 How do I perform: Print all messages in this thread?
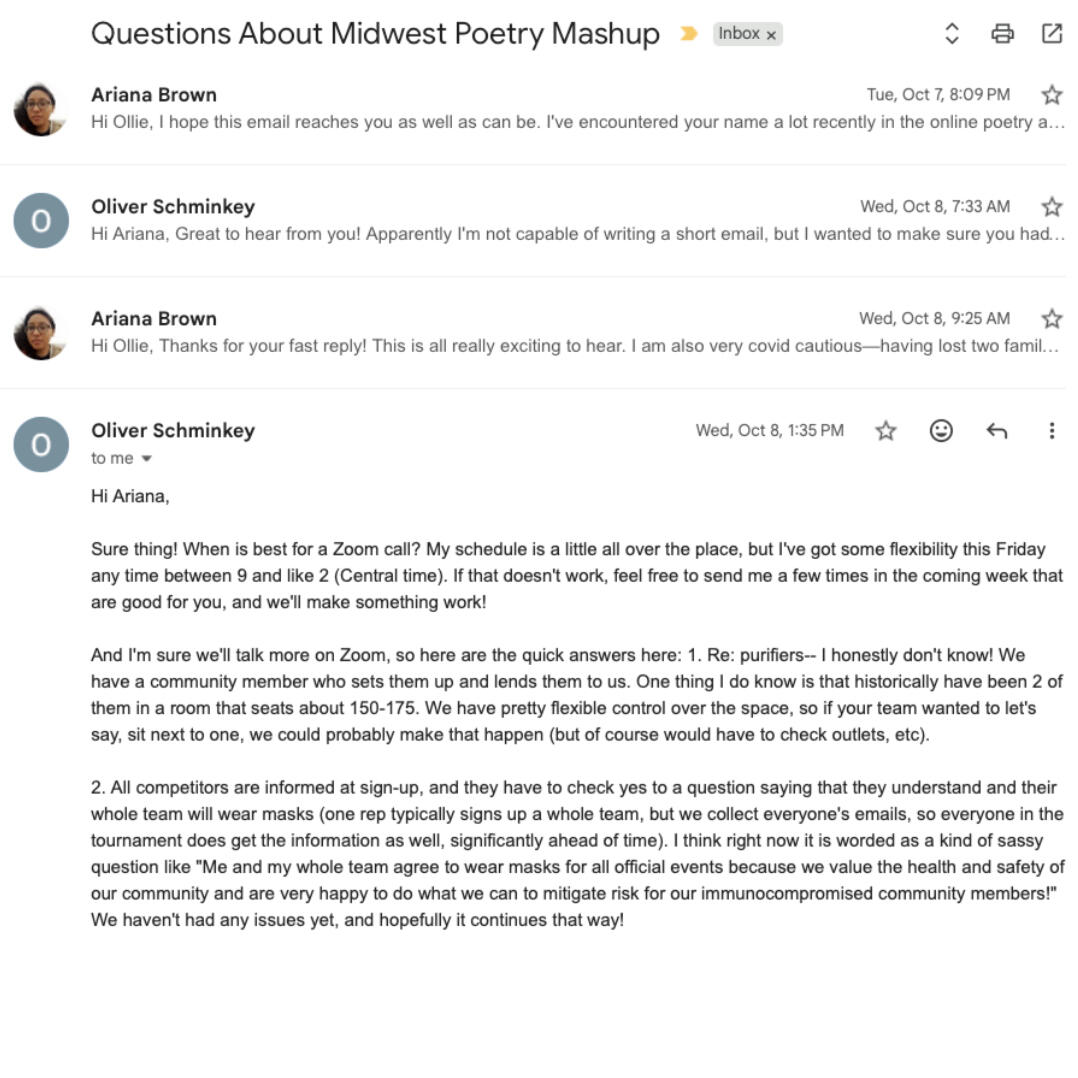tap(1002, 34)
